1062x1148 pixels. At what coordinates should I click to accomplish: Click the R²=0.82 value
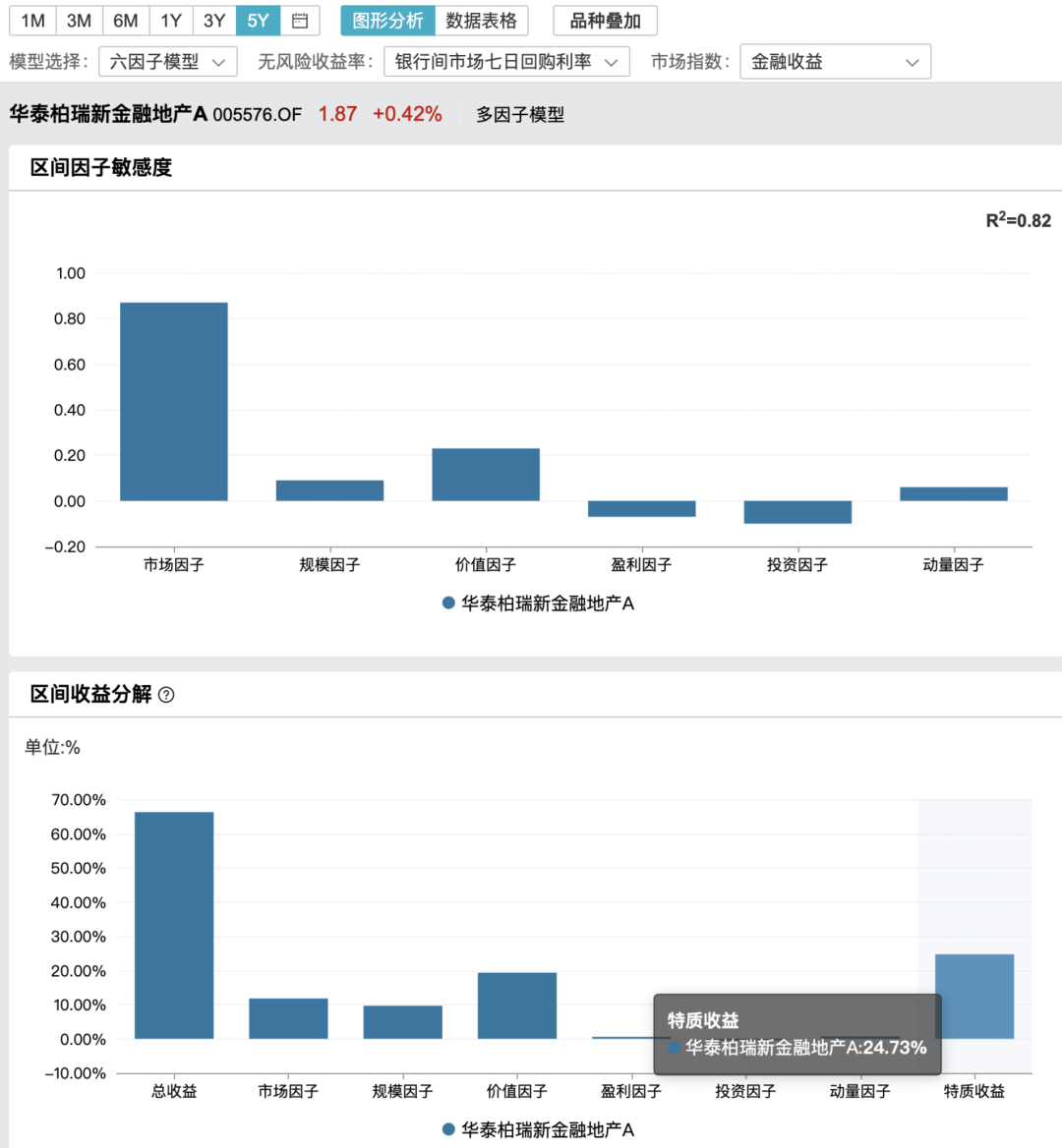tap(1018, 219)
